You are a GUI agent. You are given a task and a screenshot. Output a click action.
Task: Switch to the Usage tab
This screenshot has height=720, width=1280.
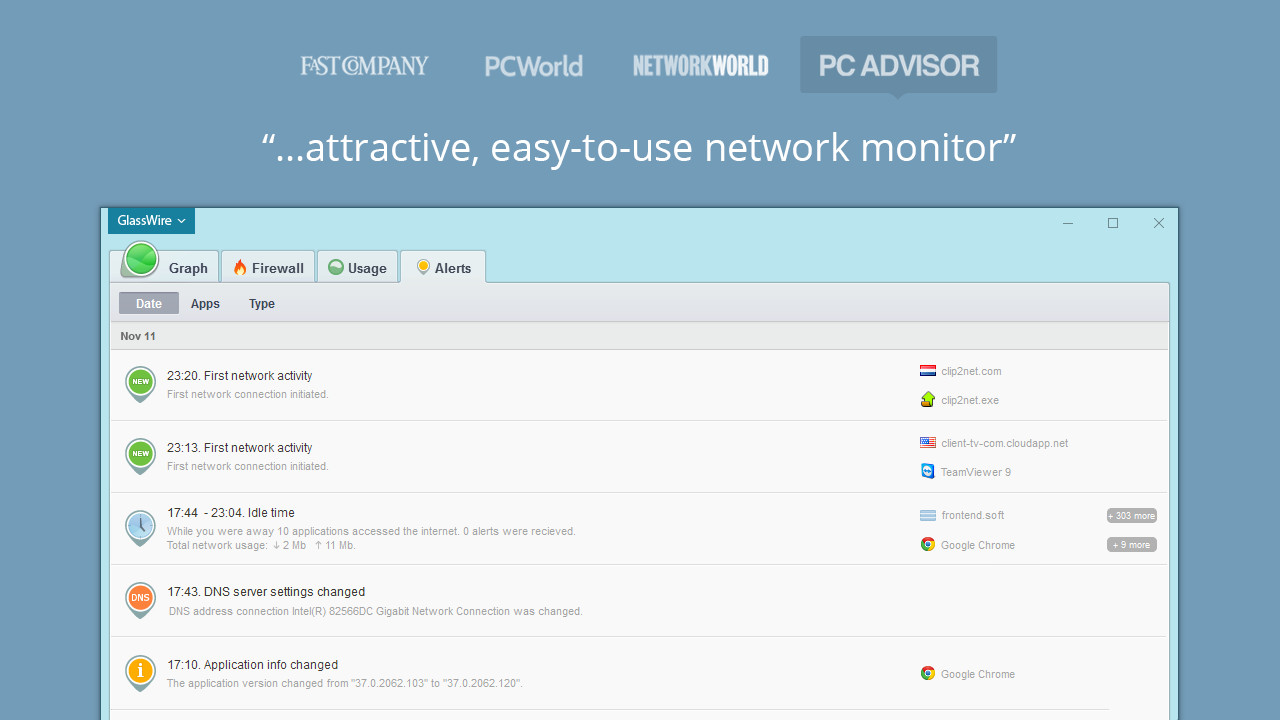tap(357, 267)
